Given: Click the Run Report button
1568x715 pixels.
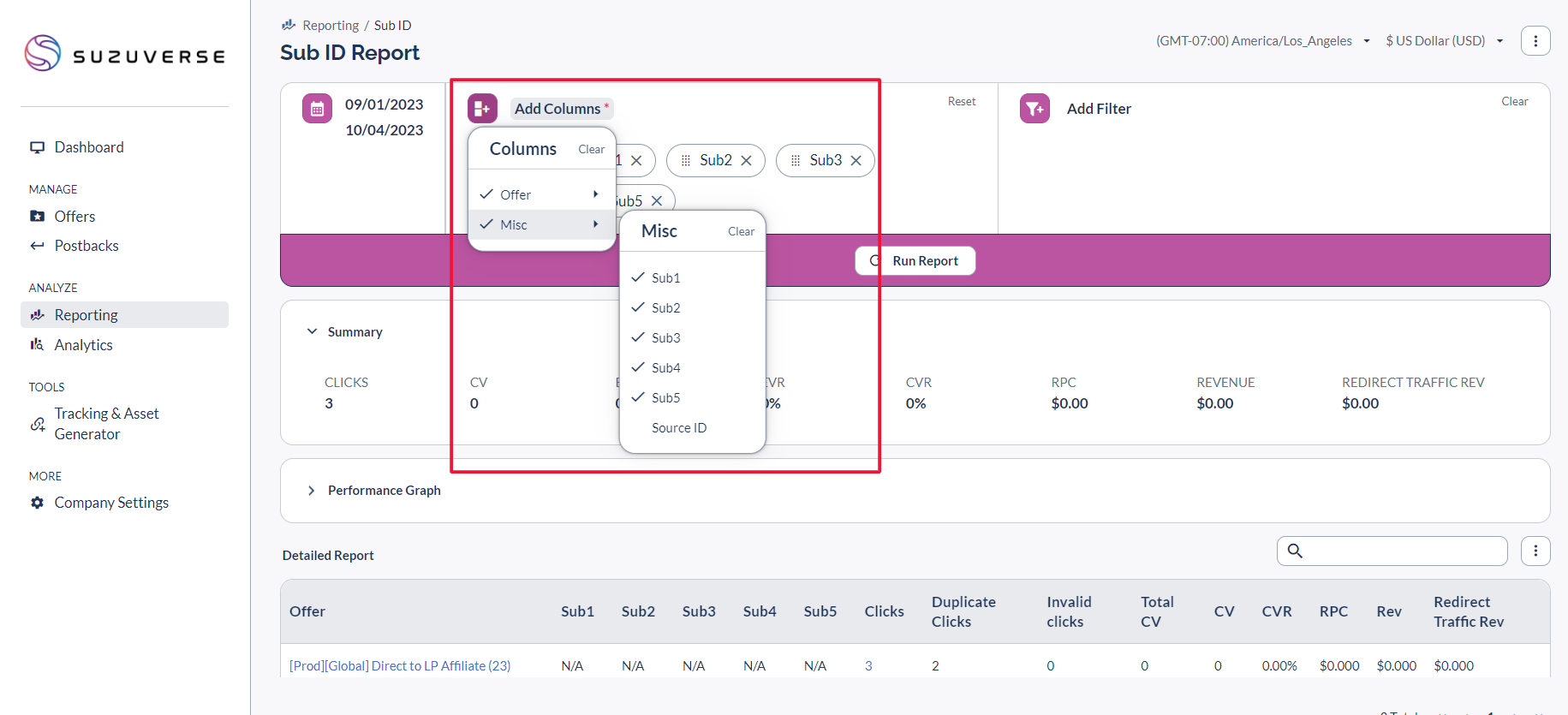Looking at the screenshot, I should click(x=915, y=261).
